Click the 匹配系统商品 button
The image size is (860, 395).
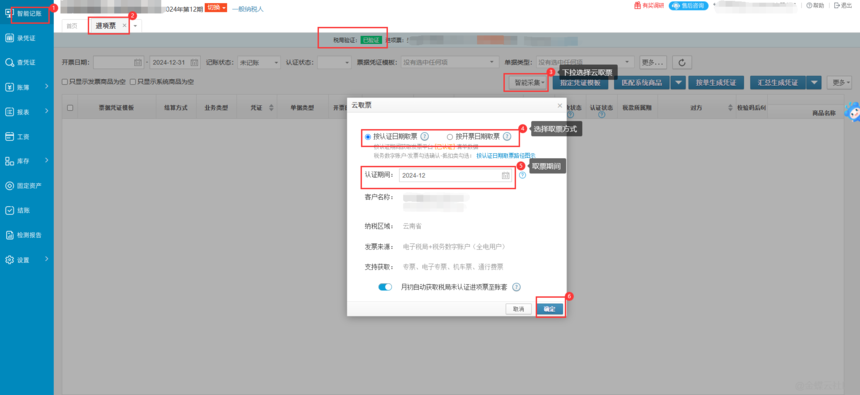(641, 83)
